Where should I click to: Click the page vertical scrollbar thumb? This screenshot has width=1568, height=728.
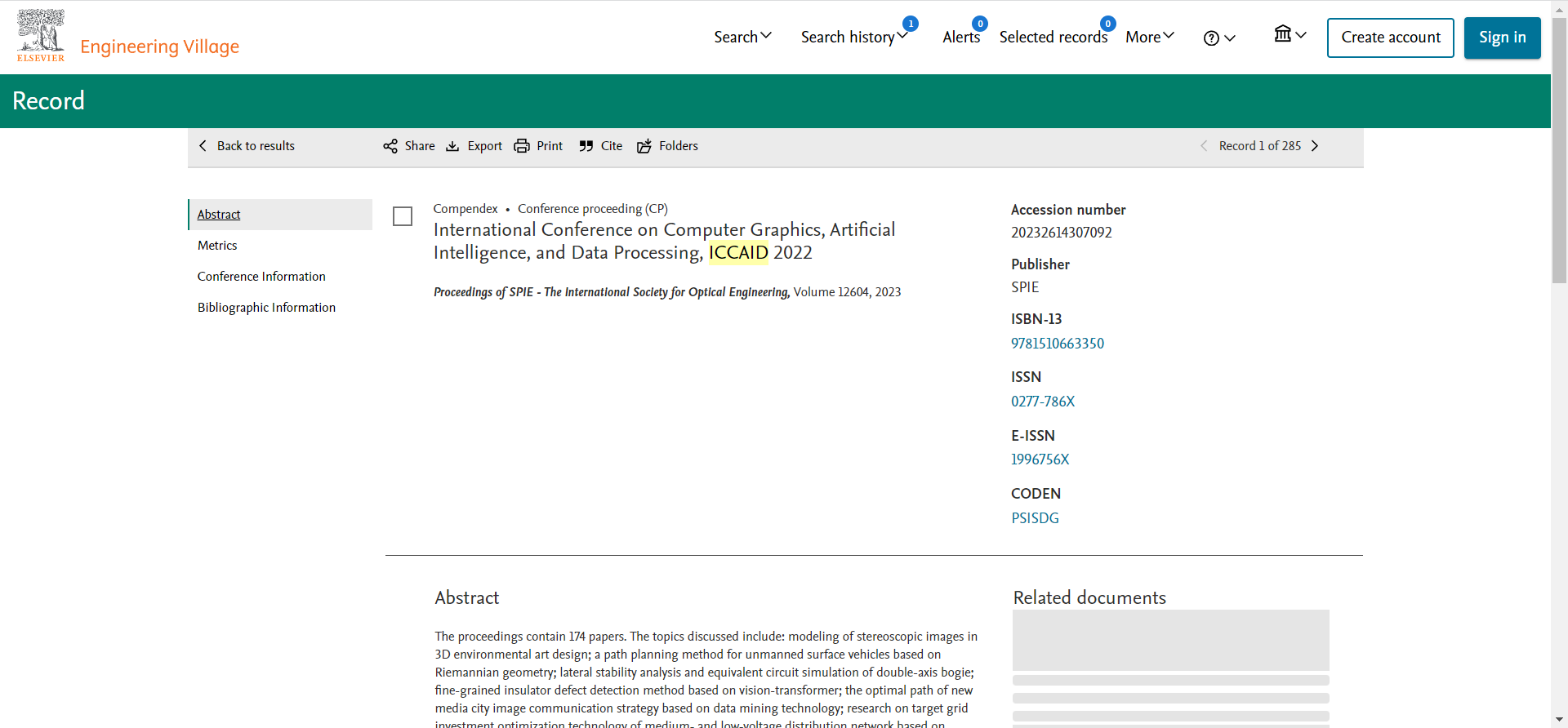(1560, 151)
